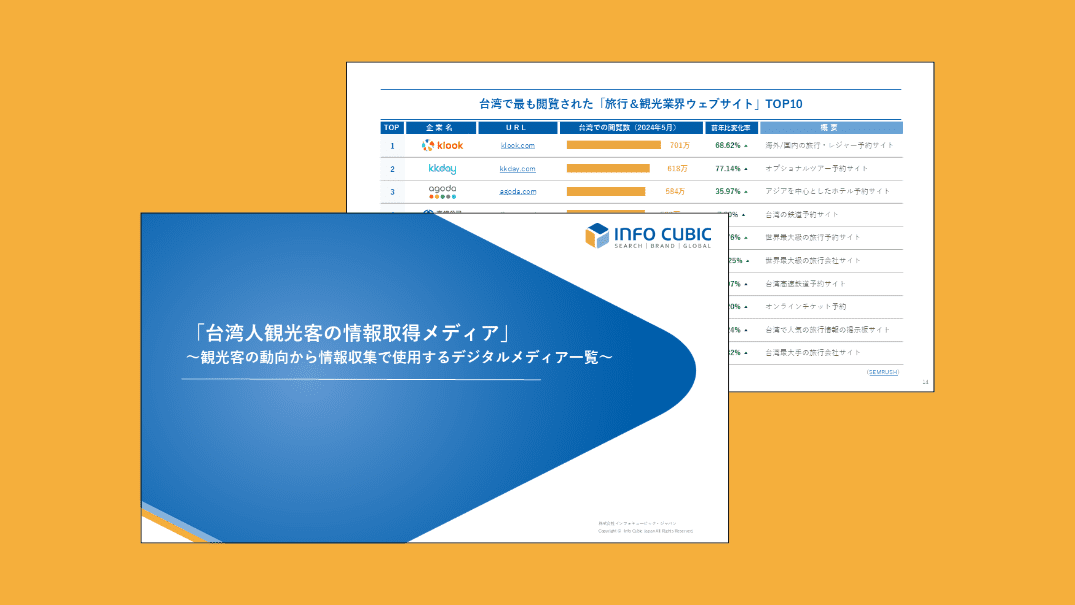The image size is (1075, 605).
Task: Click the 701万 view count
Action: pos(679,145)
